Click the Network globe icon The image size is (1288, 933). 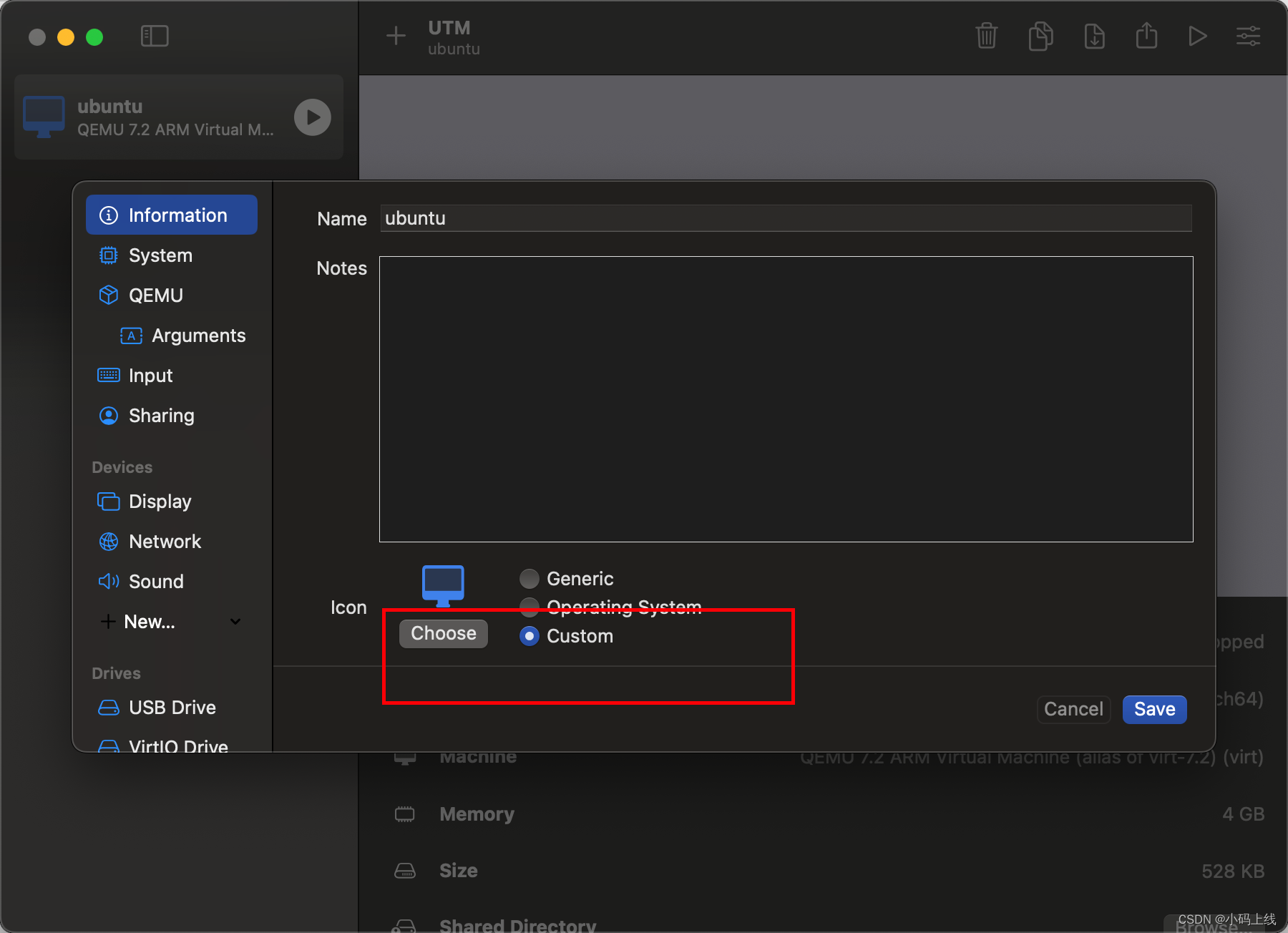tap(109, 542)
